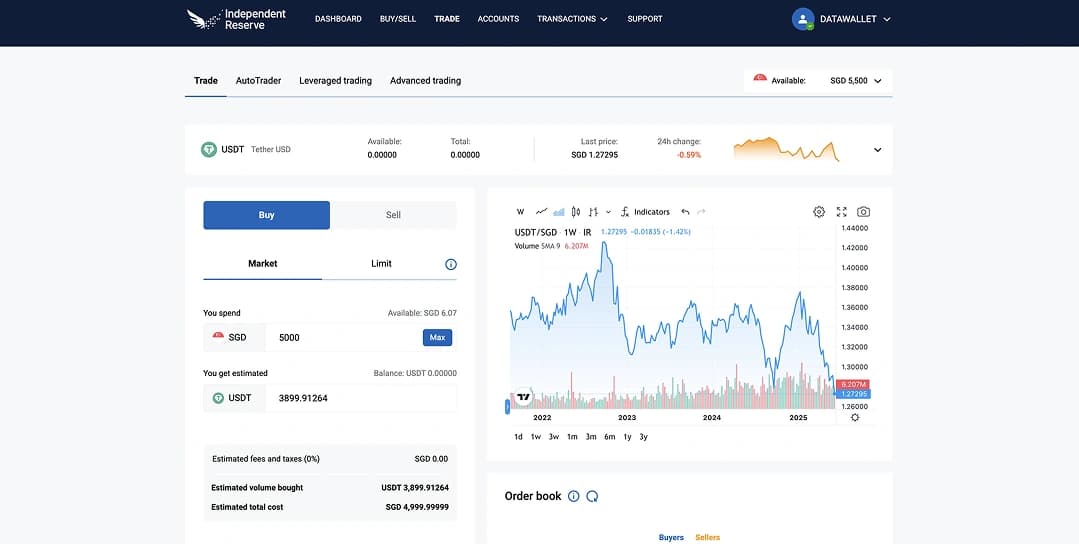1079x544 pixels.
Task: Go to ACCOUNTS in top navigation
Action: (498, 19)
